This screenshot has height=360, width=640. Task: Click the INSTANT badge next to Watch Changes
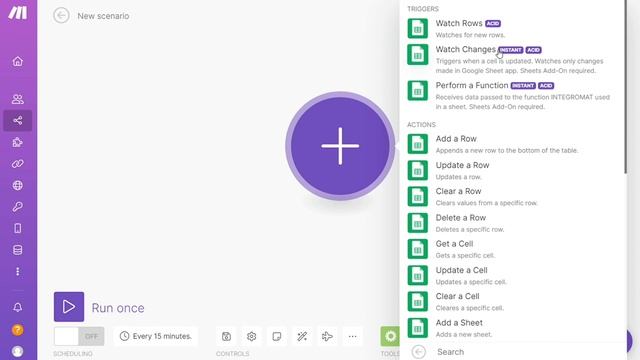[x=511, y=50]
